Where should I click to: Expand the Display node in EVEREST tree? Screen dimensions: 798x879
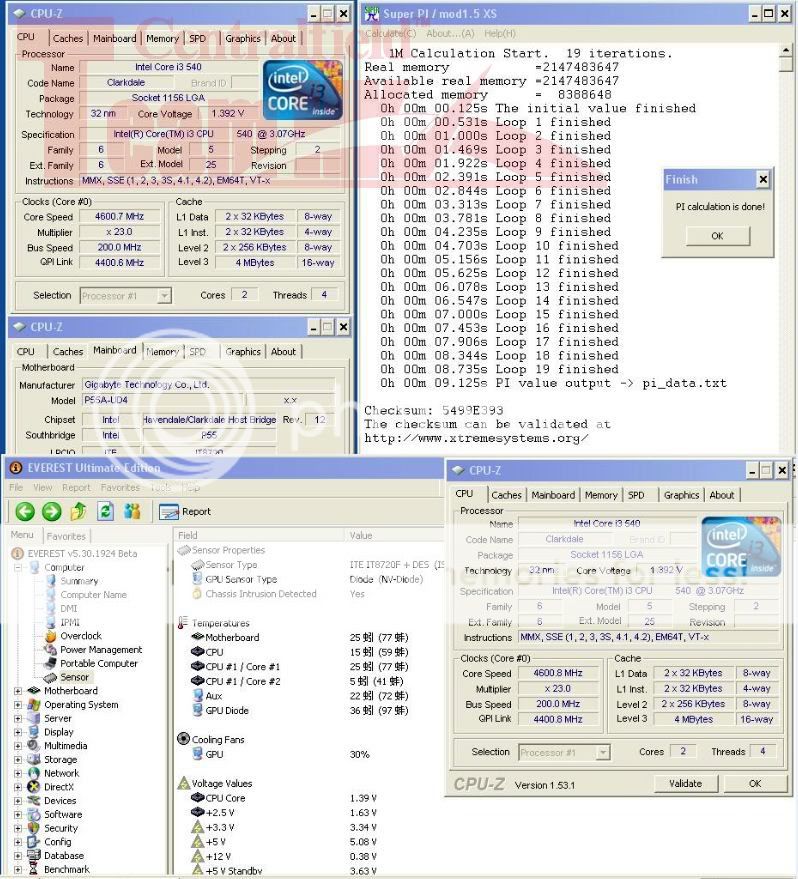[x=18, y=732]
